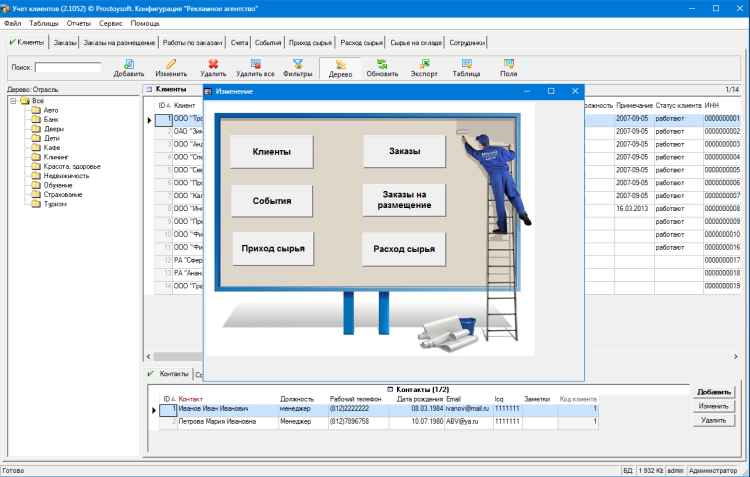
Task: Open the Отчеты menu
Action: pyautogui.click(x=79, y=22)
